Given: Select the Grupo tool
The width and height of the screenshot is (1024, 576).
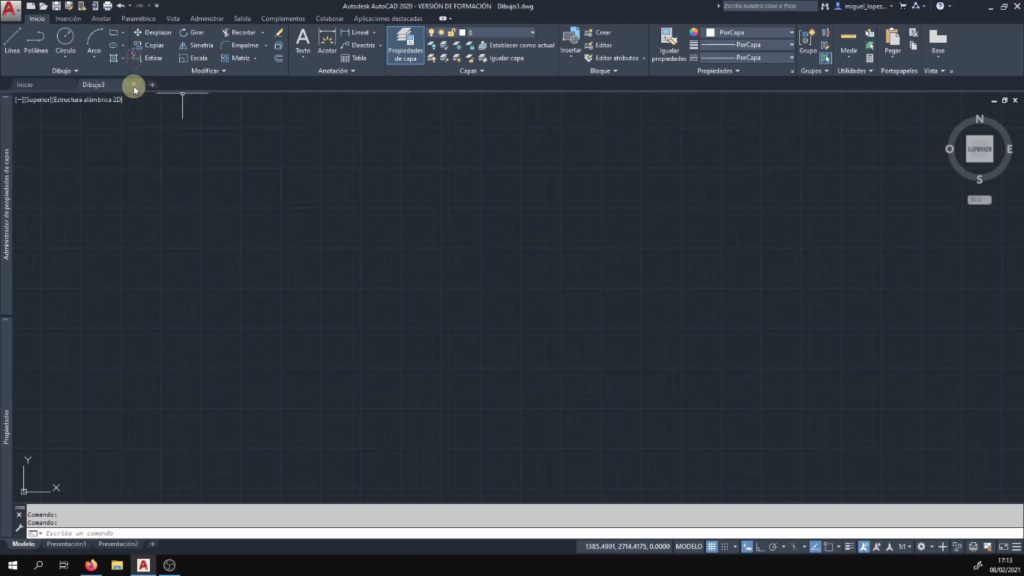Looking at the screenshot, I should point(807,40).
